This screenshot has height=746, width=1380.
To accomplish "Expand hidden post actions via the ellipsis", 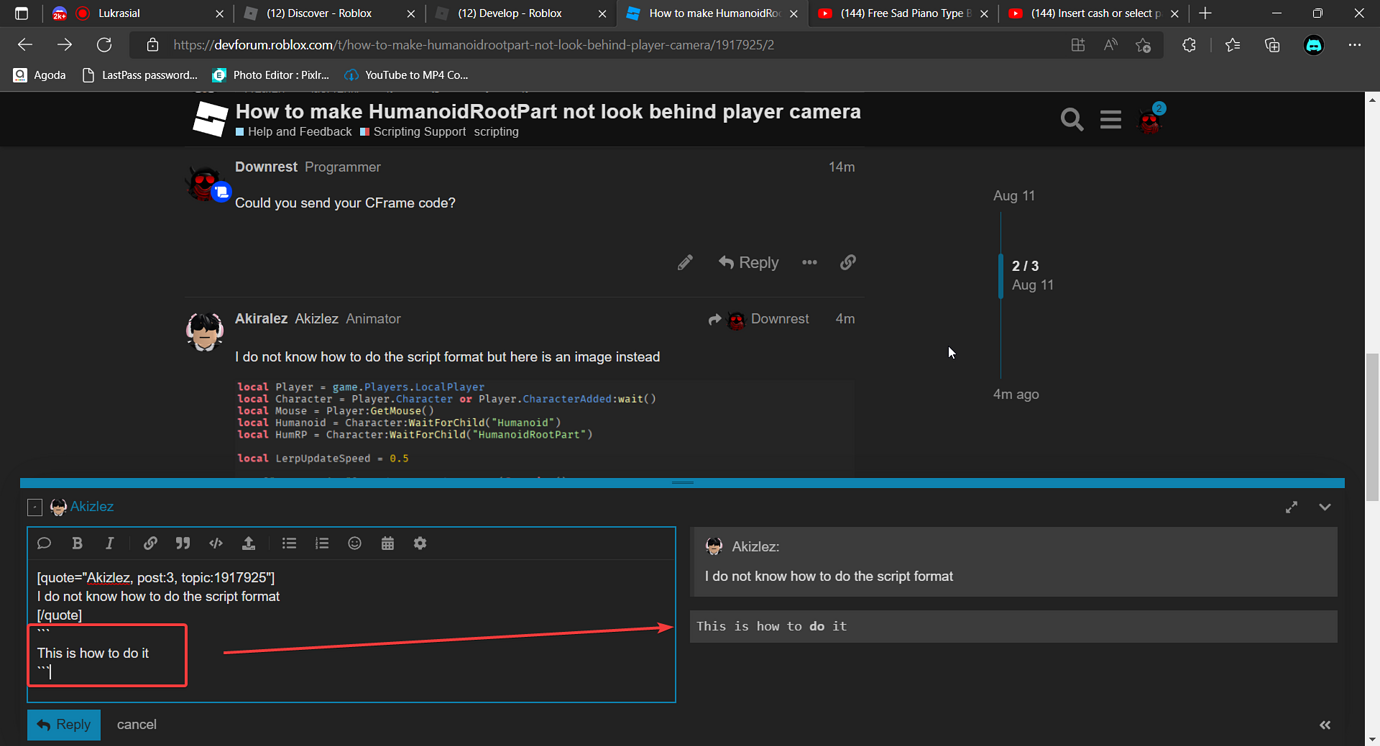I will click(x=809, y=262).
